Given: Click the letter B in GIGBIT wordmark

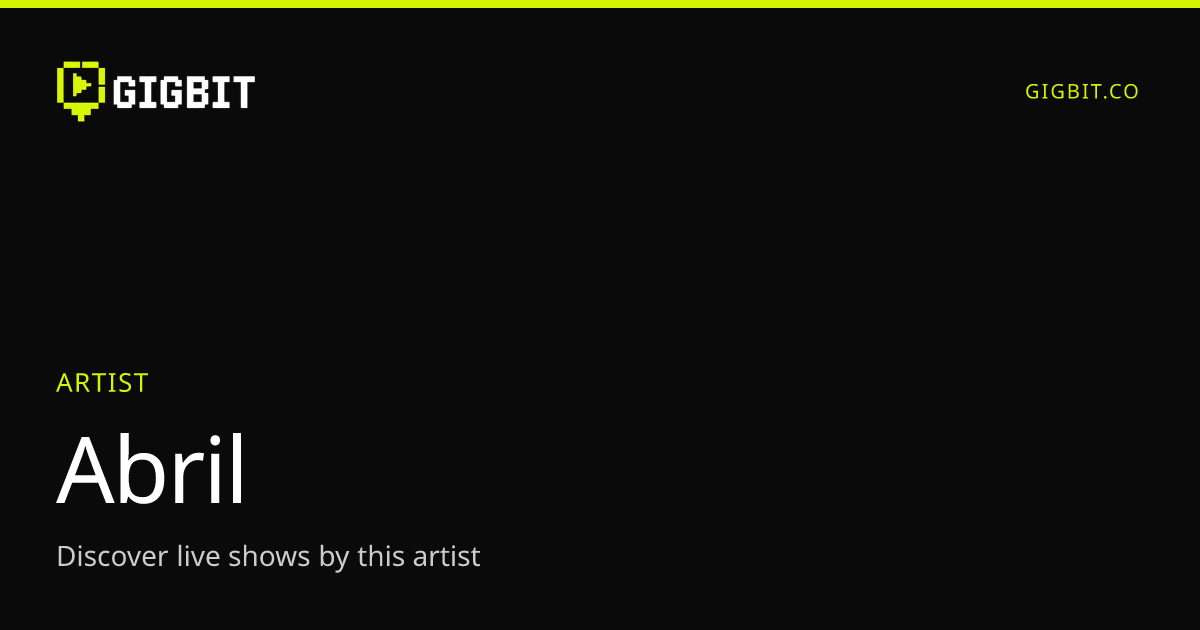Looking at the screenshot, I should [x=198, y=92].
